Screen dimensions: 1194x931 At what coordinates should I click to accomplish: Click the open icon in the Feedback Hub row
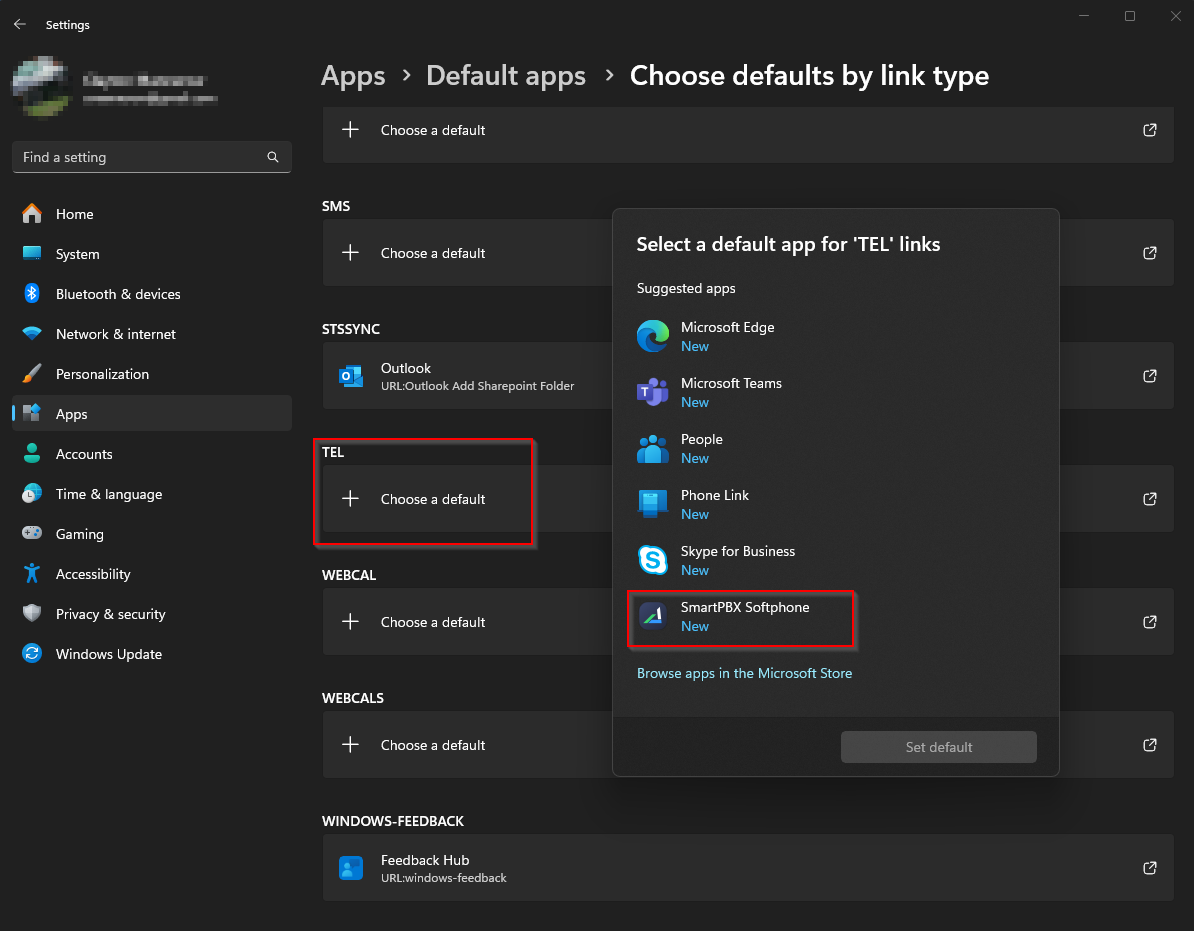[x=1150, y=868]
